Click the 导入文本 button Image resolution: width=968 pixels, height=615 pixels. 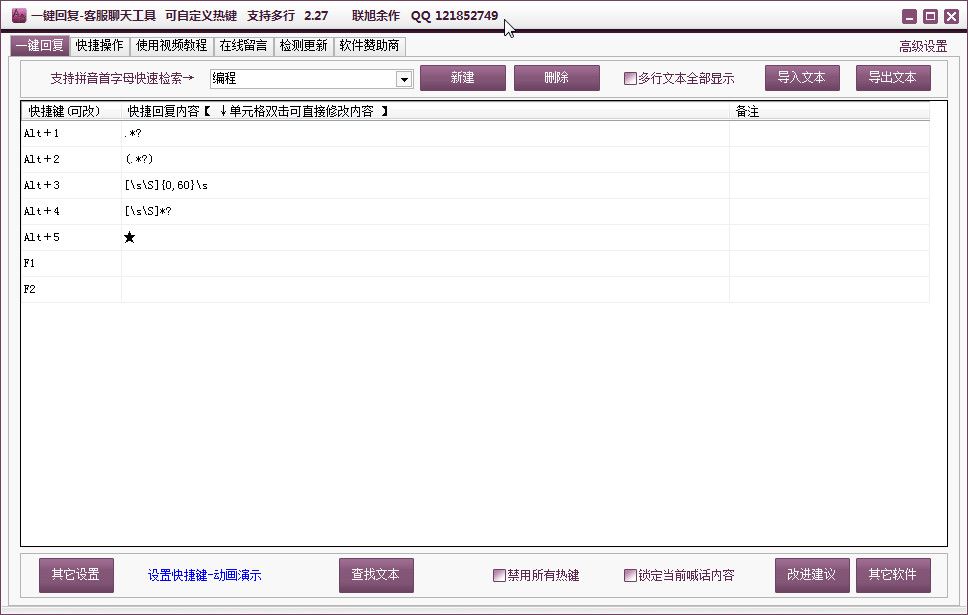click(x=802, y=78)
